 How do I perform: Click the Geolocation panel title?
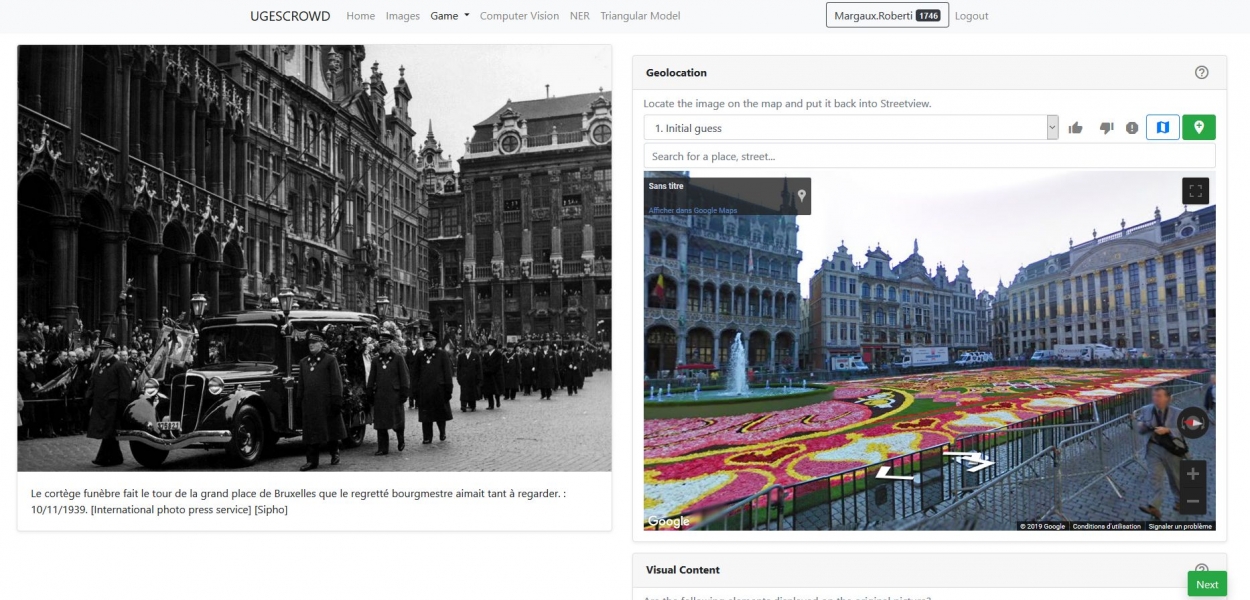click(x=676, y=72)
